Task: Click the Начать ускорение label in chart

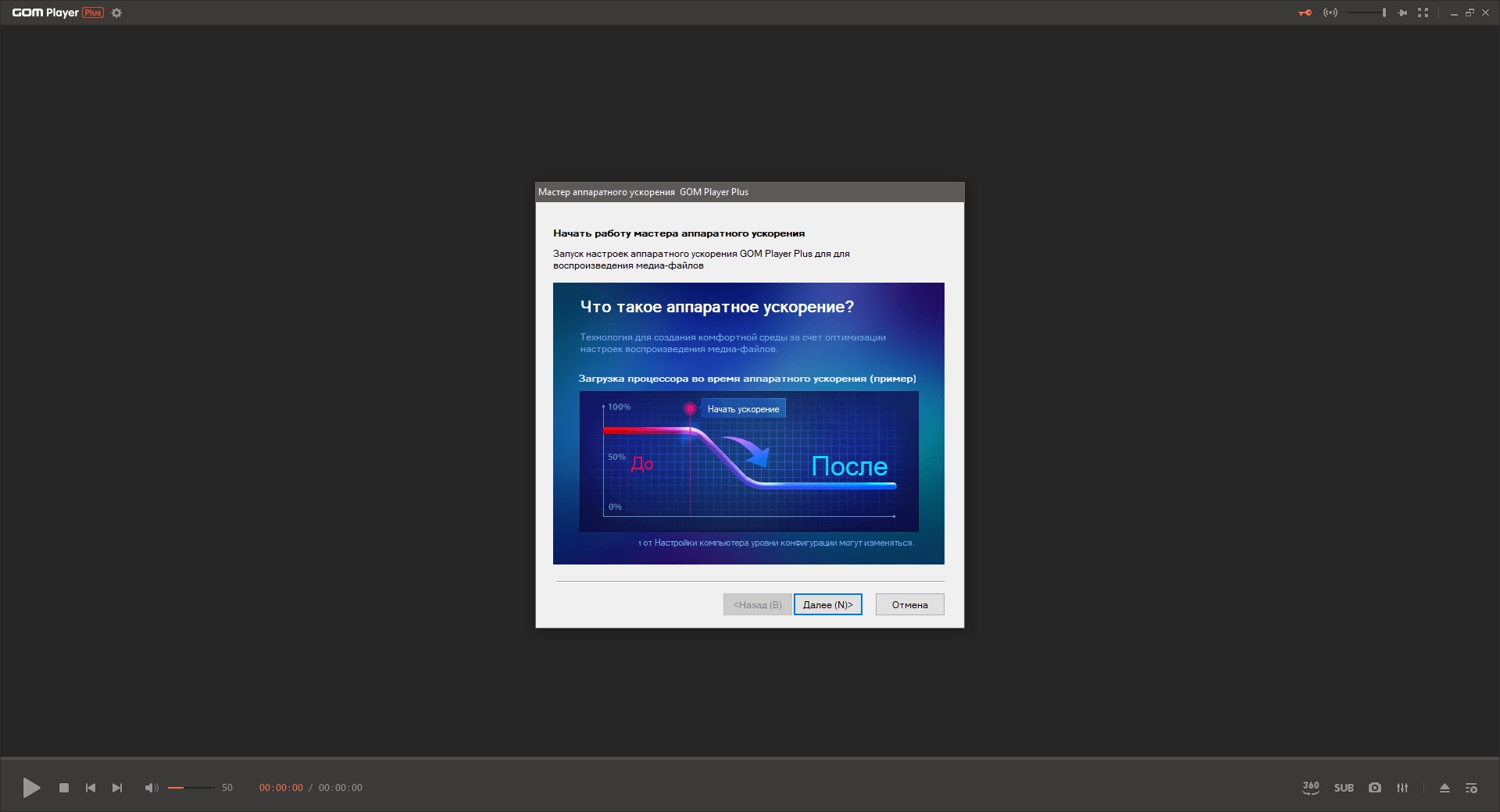Action: coord(743,409)
